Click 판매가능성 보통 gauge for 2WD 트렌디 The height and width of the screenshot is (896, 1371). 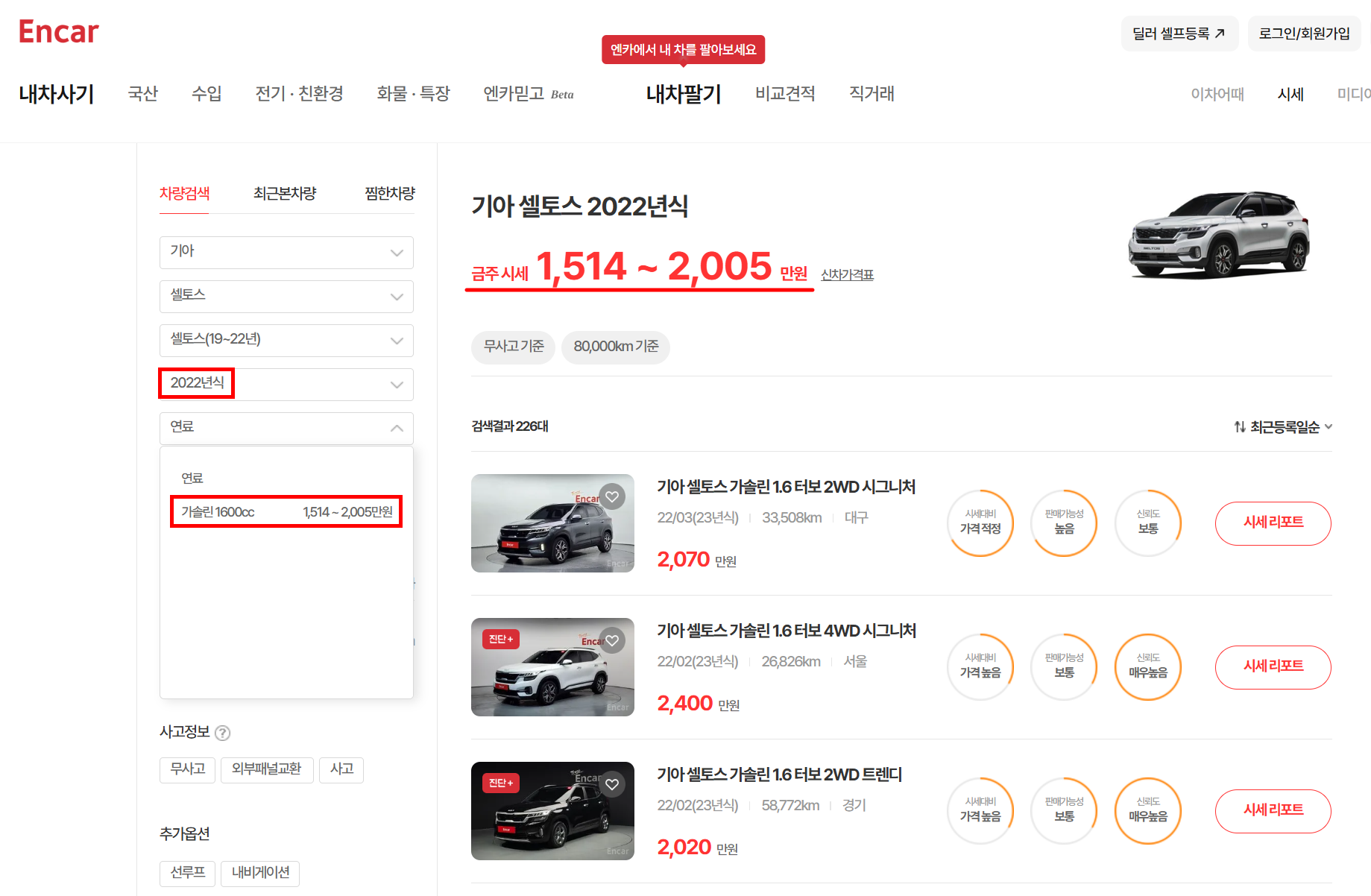[1064, 811]
